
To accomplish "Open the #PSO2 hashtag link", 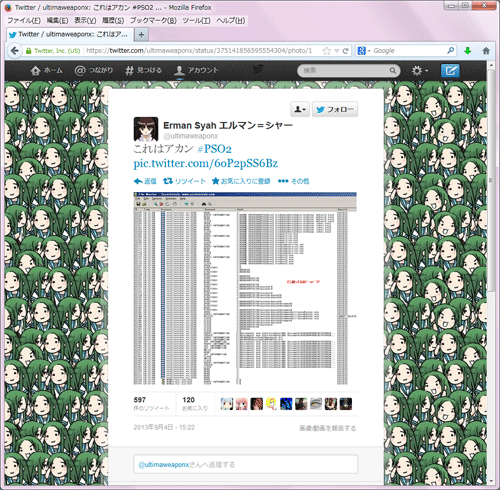I will point(214,149).
